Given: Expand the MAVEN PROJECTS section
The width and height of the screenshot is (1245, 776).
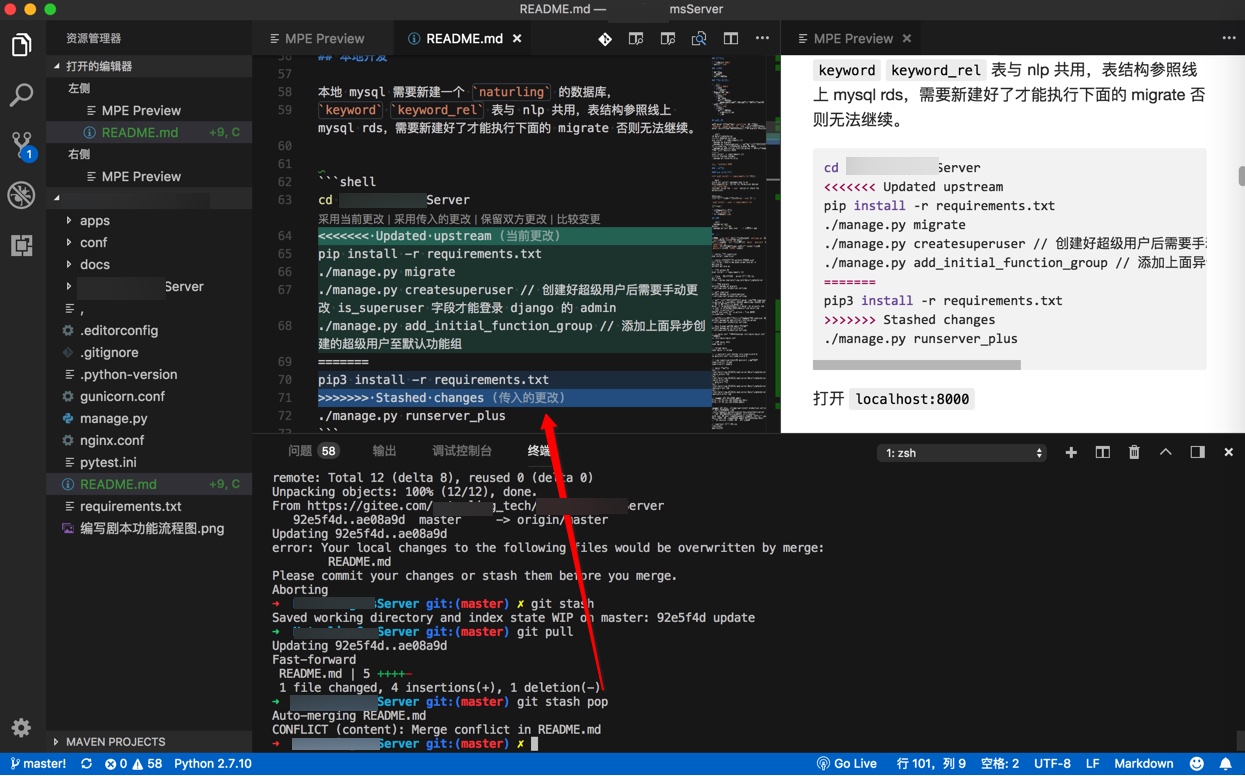Looking at the screenshot, I should click(149, 742).
